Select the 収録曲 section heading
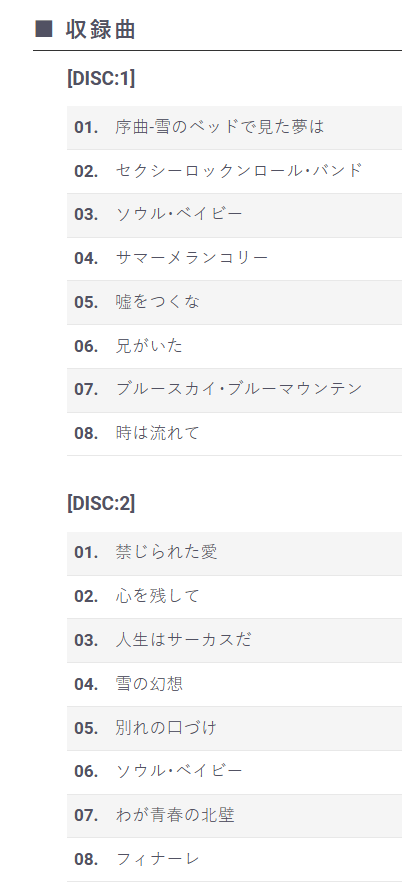Image resolution: width=402 pixels, height=891 pixels. tap(101, 30)
